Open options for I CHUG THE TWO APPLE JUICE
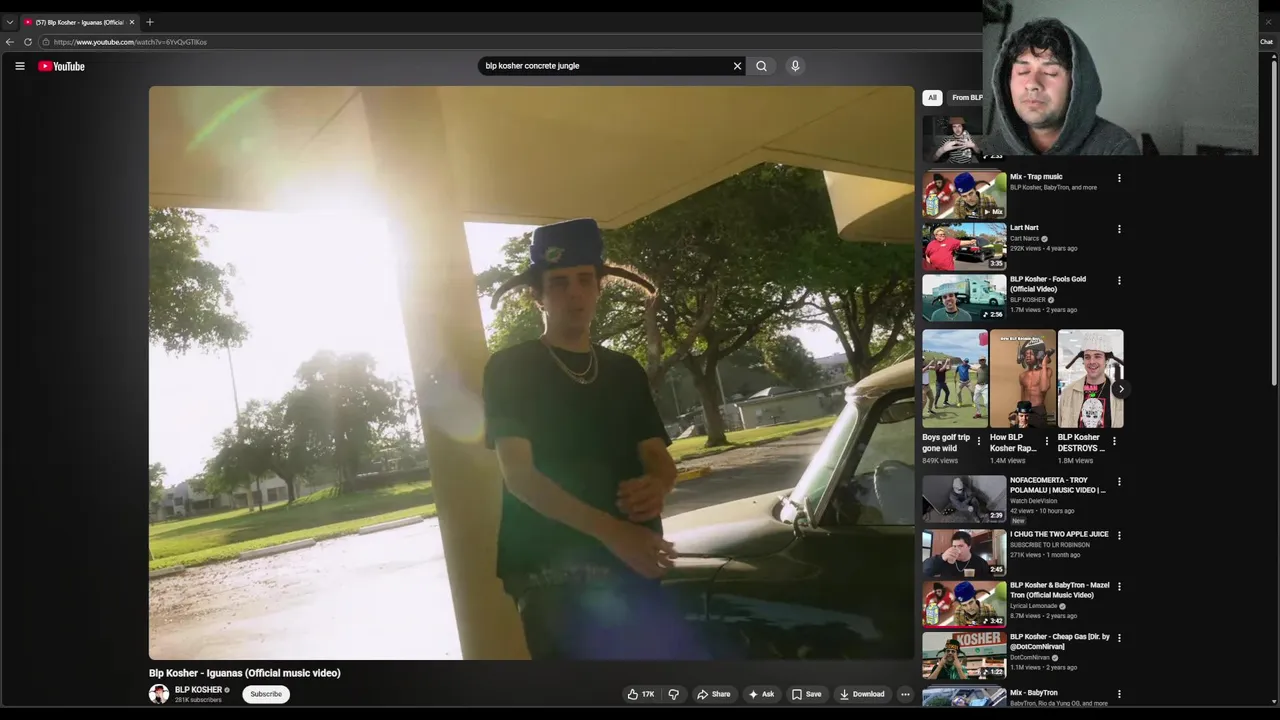This screenshot has width=1280, height=720. (x=1119, y=535)
